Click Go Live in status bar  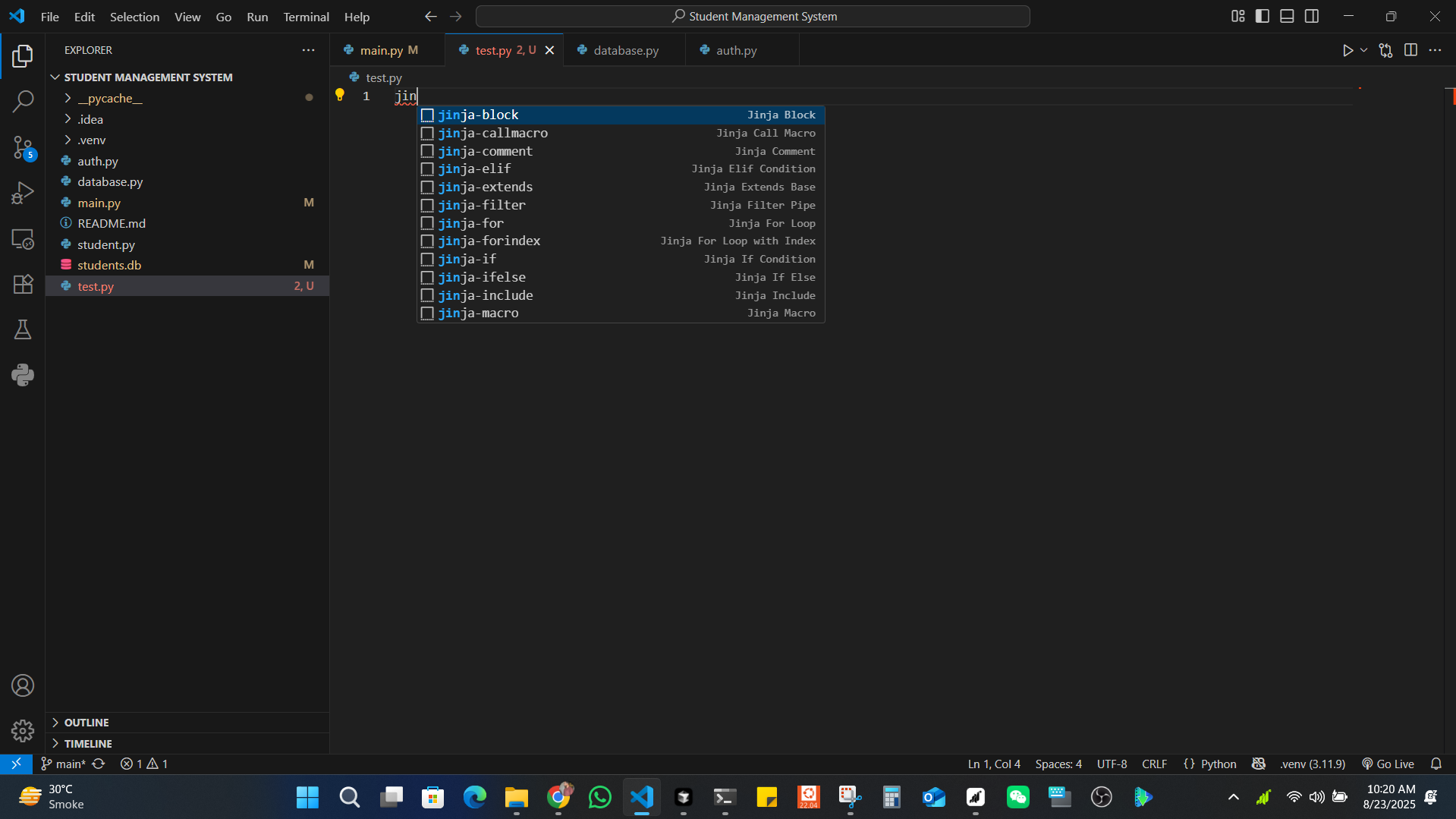pyautogui.click(x=1388, y=764)
